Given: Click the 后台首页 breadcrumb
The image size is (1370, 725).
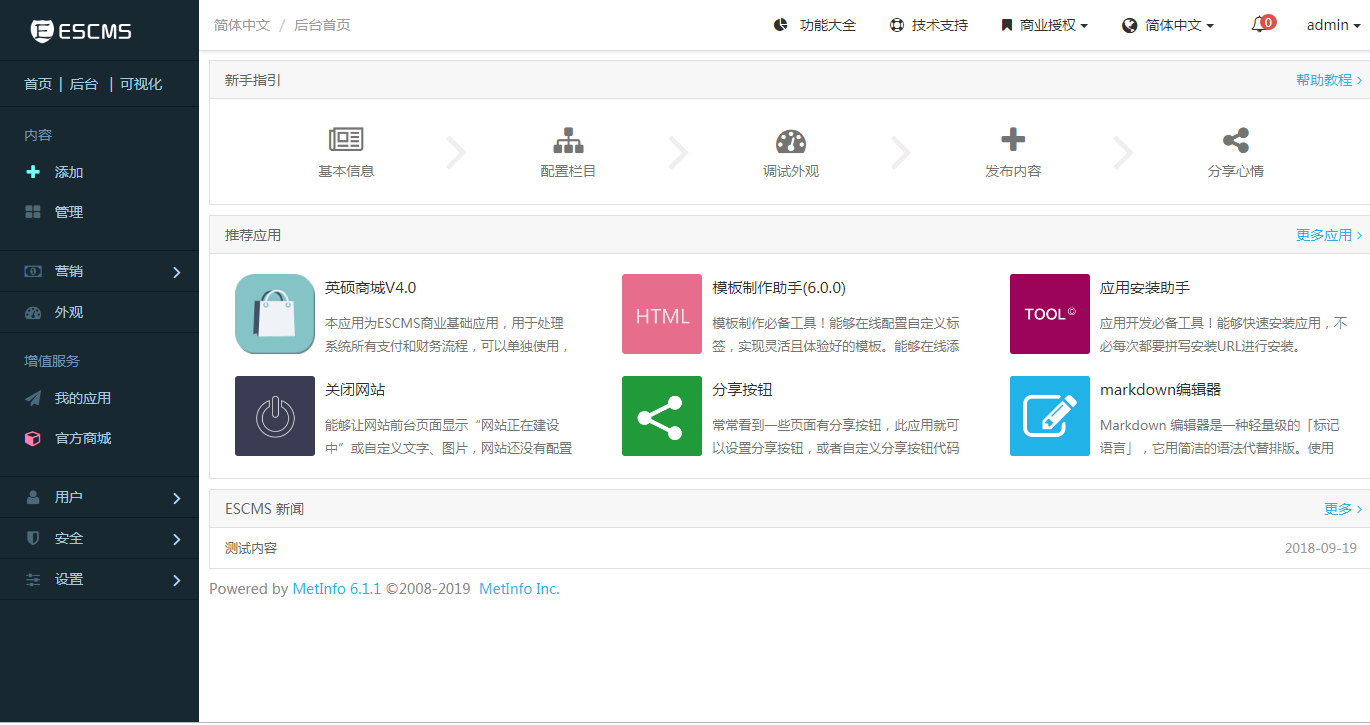Looking at the screenshot, I should coord(322,25).
